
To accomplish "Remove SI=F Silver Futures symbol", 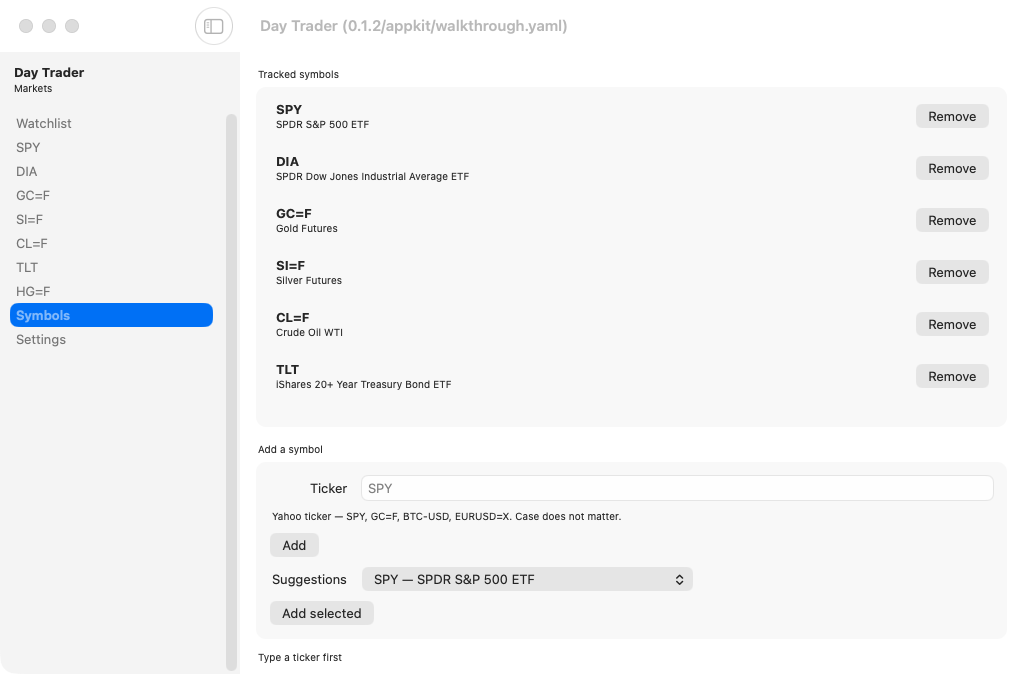I will (x=952, y=272).
